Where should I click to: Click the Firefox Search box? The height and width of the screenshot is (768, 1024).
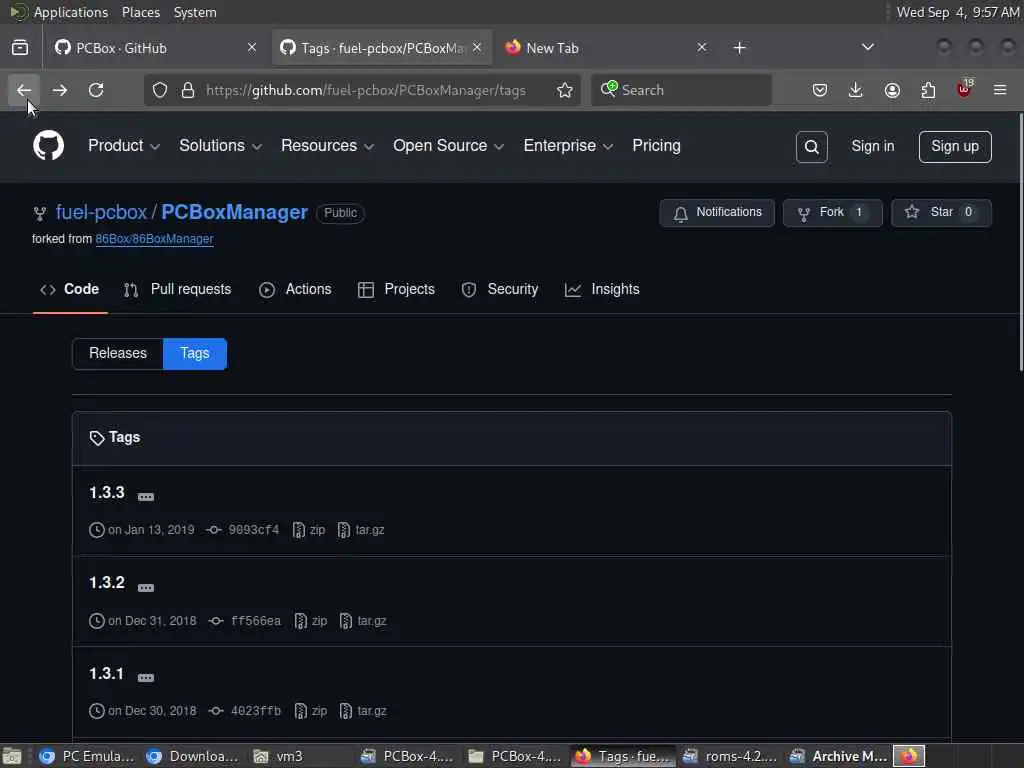[681, 90]
